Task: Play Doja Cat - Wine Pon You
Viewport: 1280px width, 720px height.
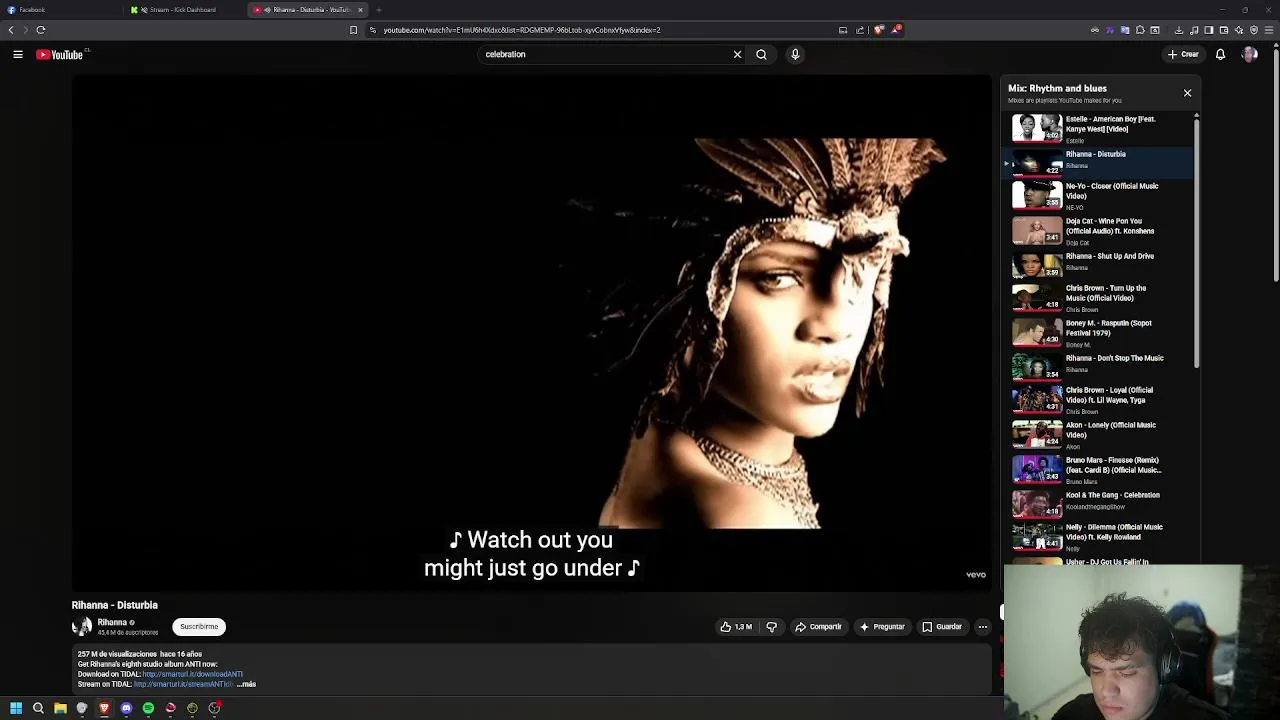Action: pos(1100,231)
